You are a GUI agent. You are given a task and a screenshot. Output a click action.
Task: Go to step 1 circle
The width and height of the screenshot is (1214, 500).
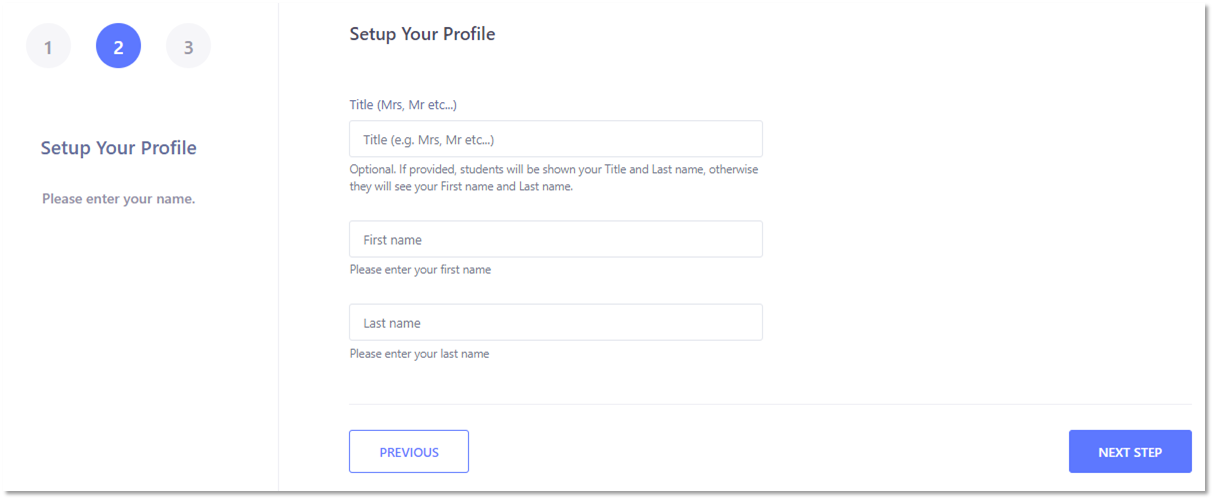[48, 46]
